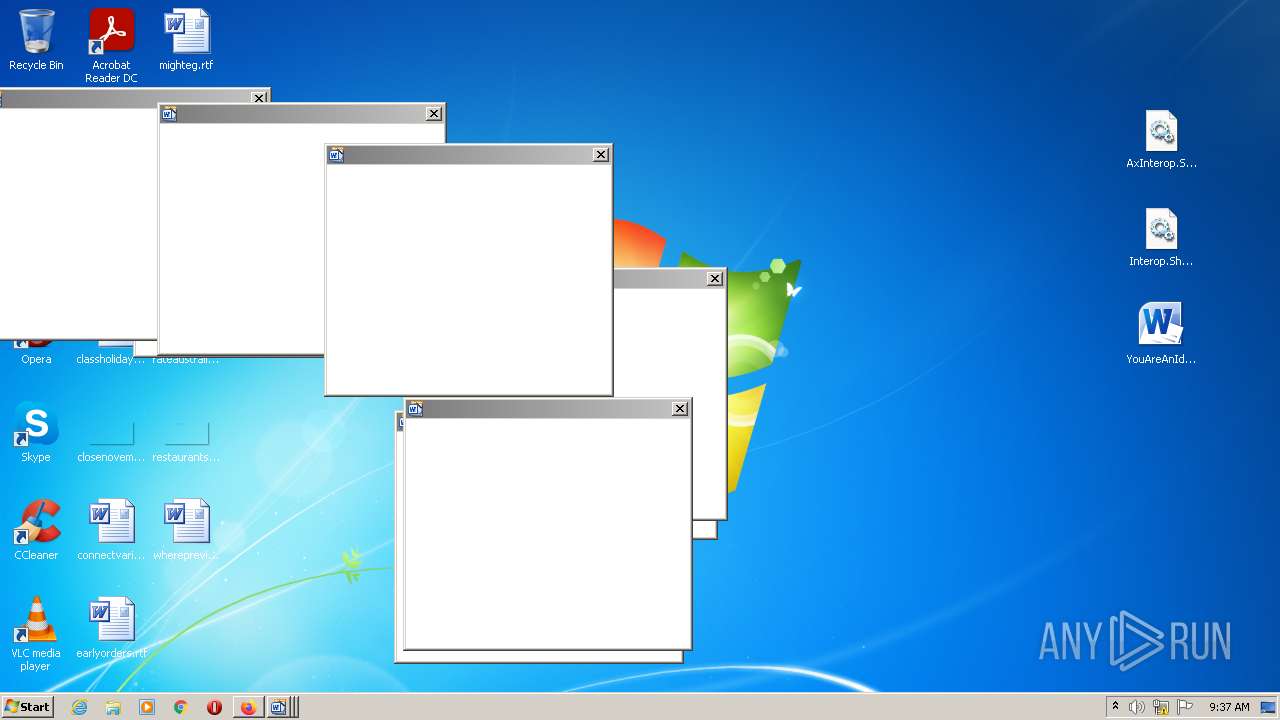This screenshot has width=1280, height=720.
Task: Select the restaurants... desktop item
Action: 186,440
